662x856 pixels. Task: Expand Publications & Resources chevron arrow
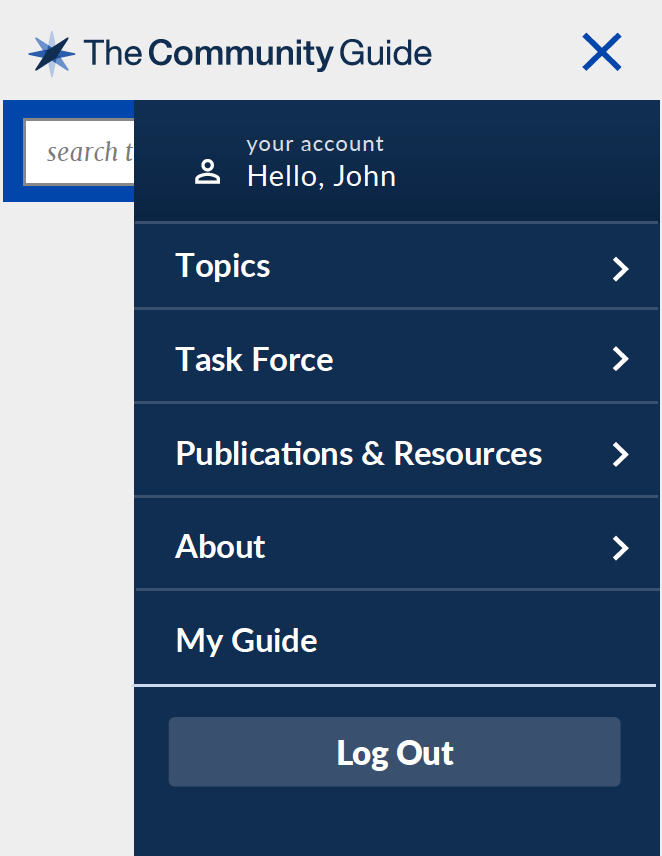click(621, 454)
